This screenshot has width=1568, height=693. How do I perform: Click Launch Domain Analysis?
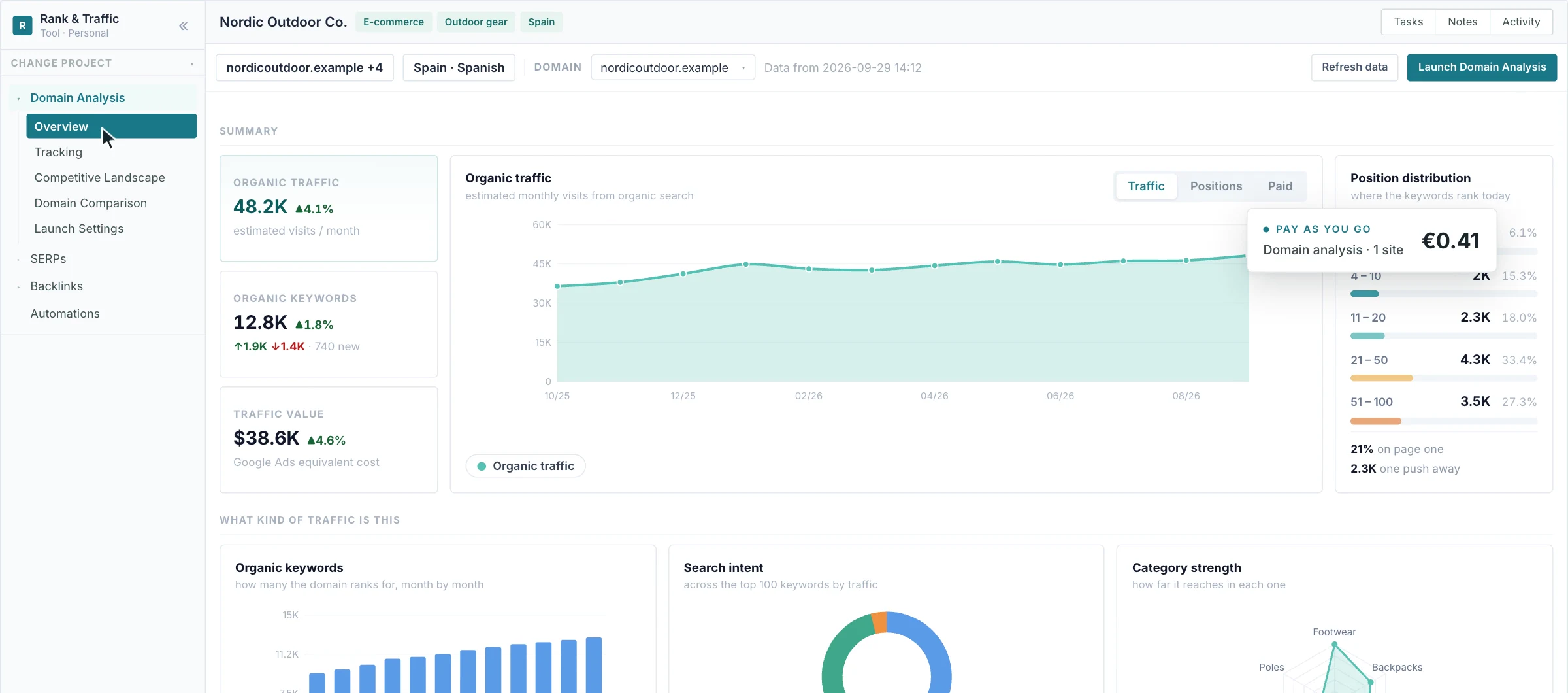coord(1482,67)
